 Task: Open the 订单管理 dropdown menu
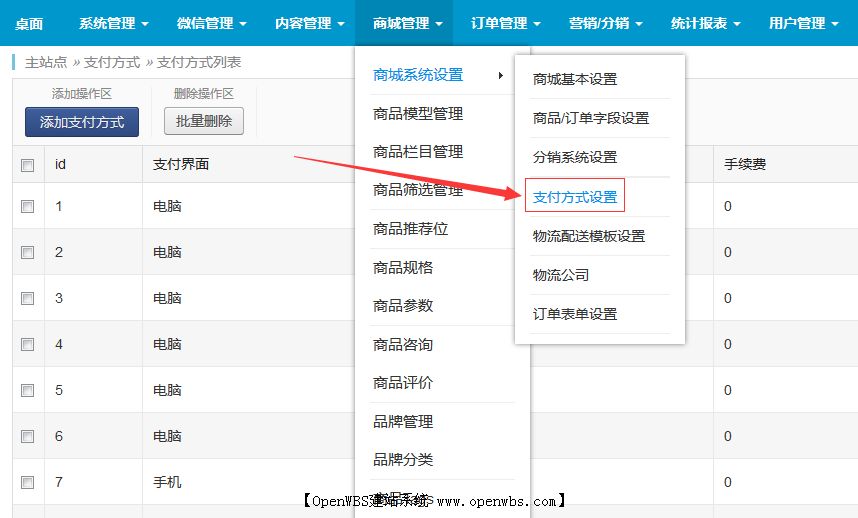(x=505, y=23)
